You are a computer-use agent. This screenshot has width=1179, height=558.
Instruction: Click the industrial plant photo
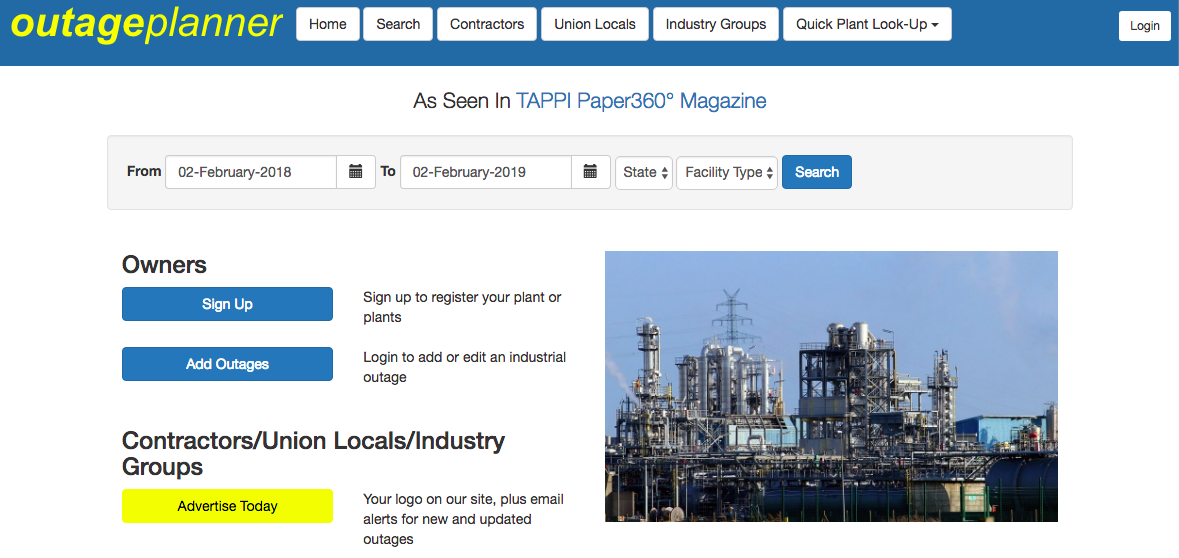(x=831, y=386)
